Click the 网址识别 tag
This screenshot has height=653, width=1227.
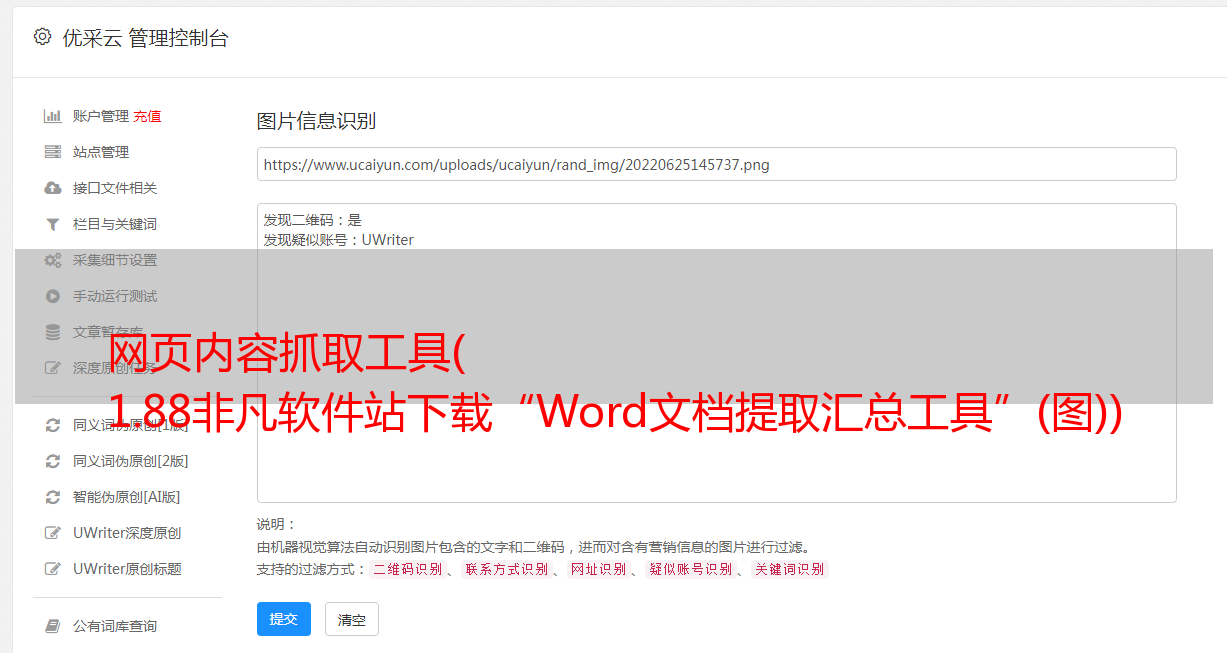click(598, 569)
